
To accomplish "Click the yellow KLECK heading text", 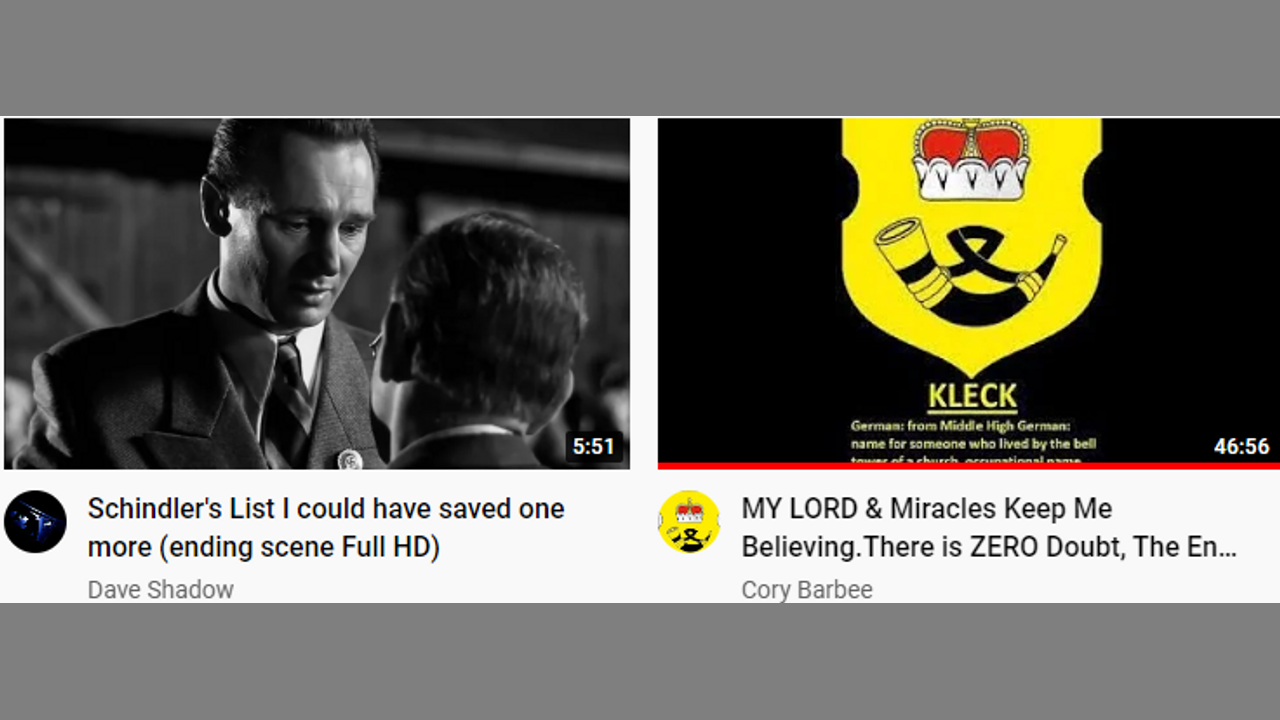I will tap(972, 397).
